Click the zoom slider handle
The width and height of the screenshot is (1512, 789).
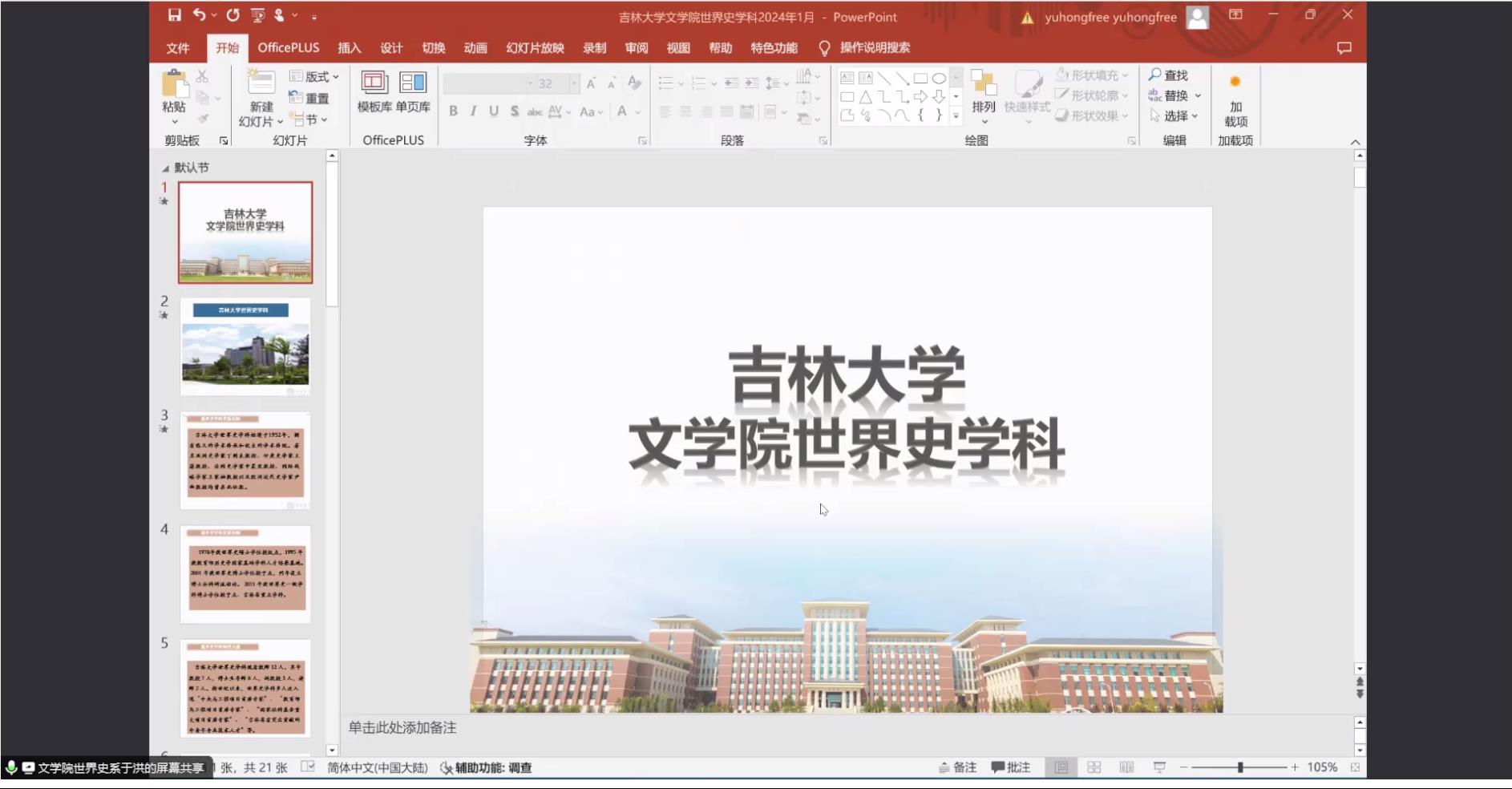(1240, 767)
